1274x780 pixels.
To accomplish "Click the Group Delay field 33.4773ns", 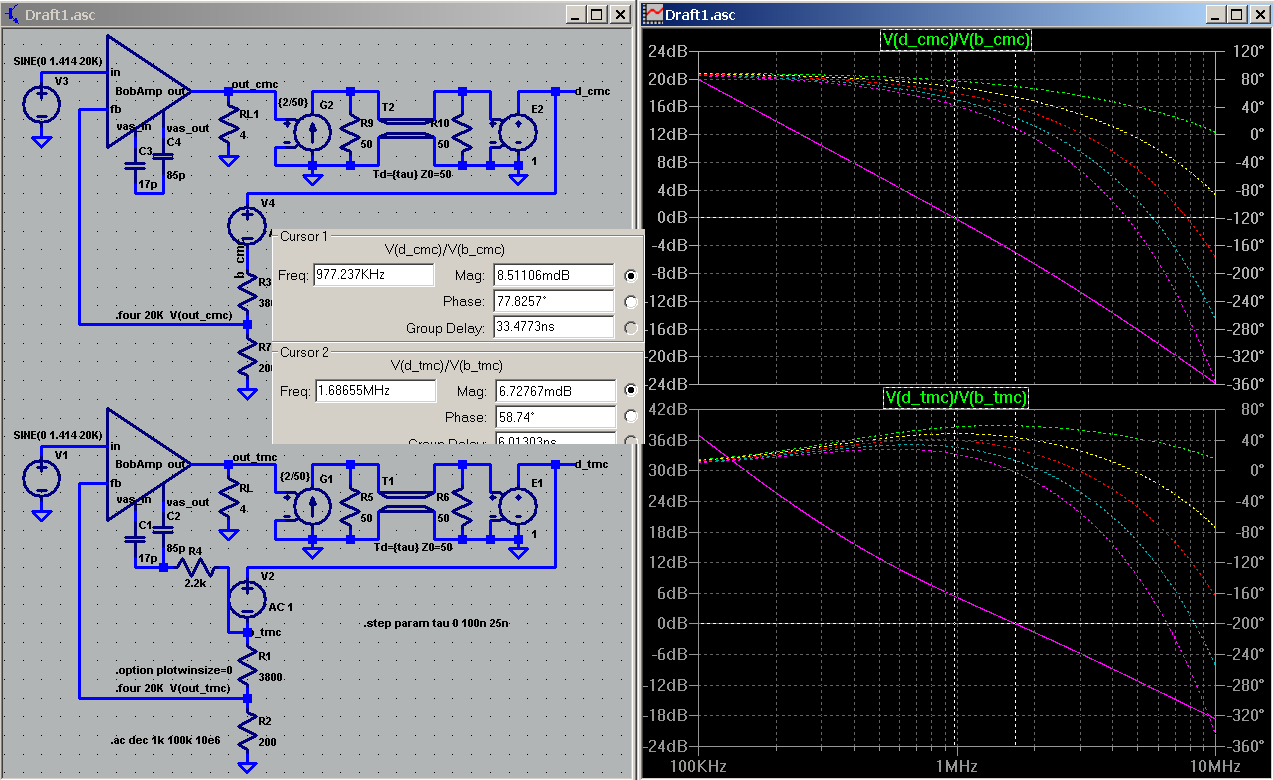I will point(553,327).
